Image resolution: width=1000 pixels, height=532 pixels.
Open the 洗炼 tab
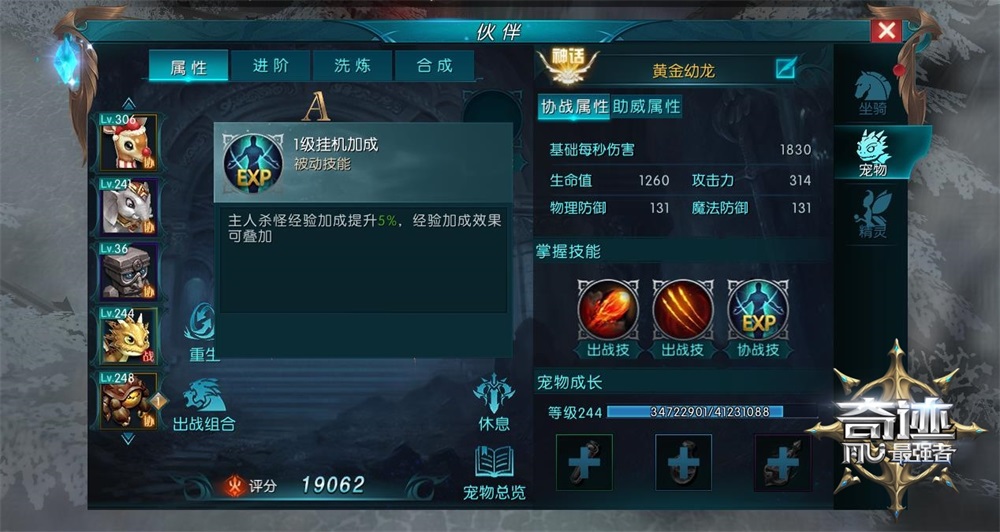(x=352, y=66)
